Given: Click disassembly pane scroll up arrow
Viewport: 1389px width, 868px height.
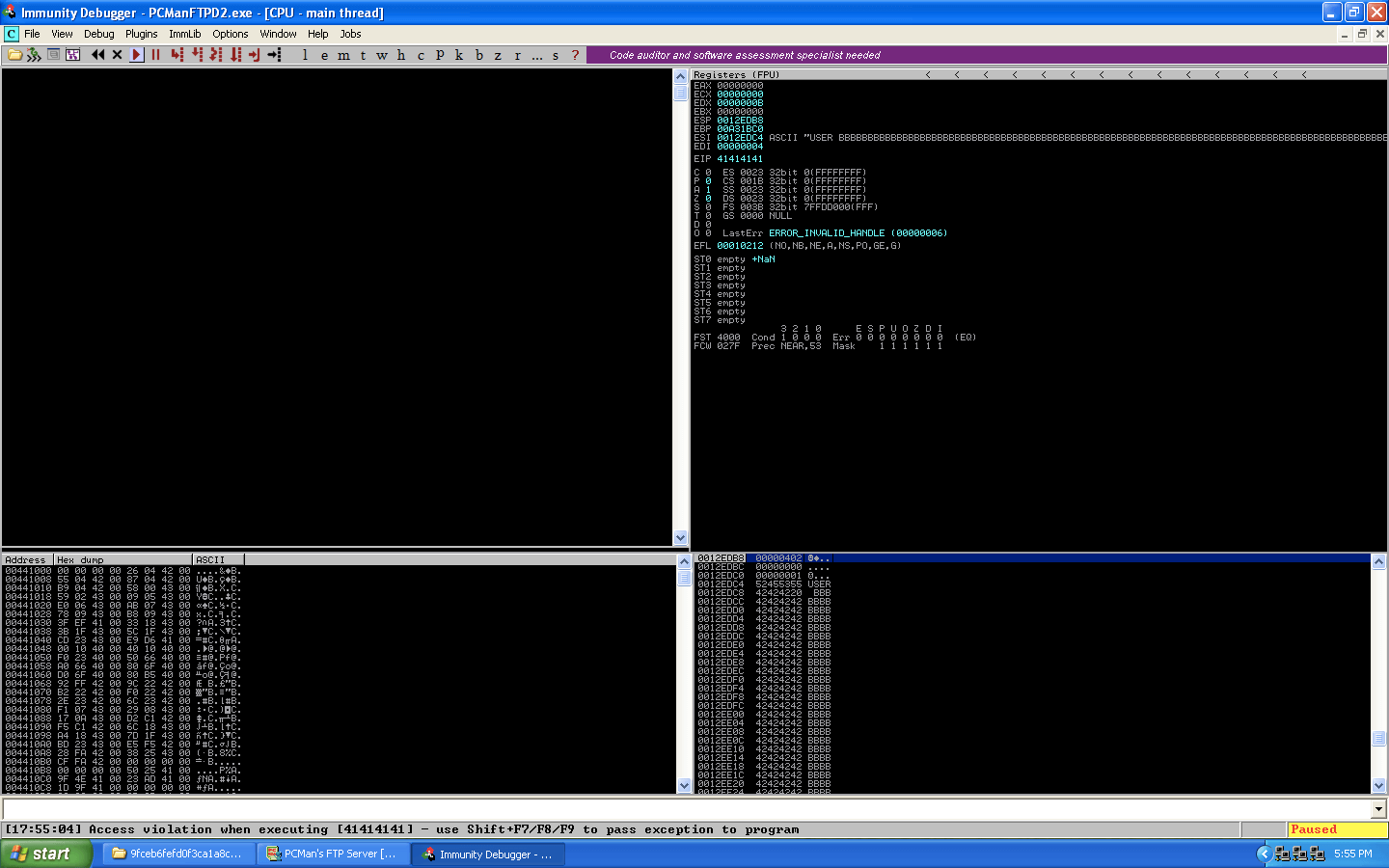Looking at the screenshot, I should 680,76.
